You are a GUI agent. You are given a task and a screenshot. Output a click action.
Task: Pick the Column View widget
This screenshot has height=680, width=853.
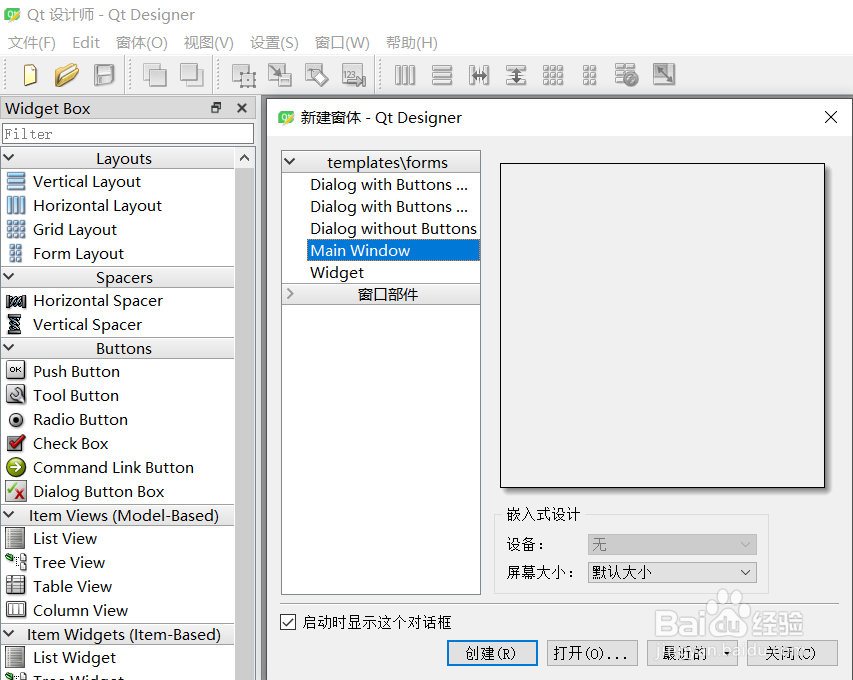67,610
